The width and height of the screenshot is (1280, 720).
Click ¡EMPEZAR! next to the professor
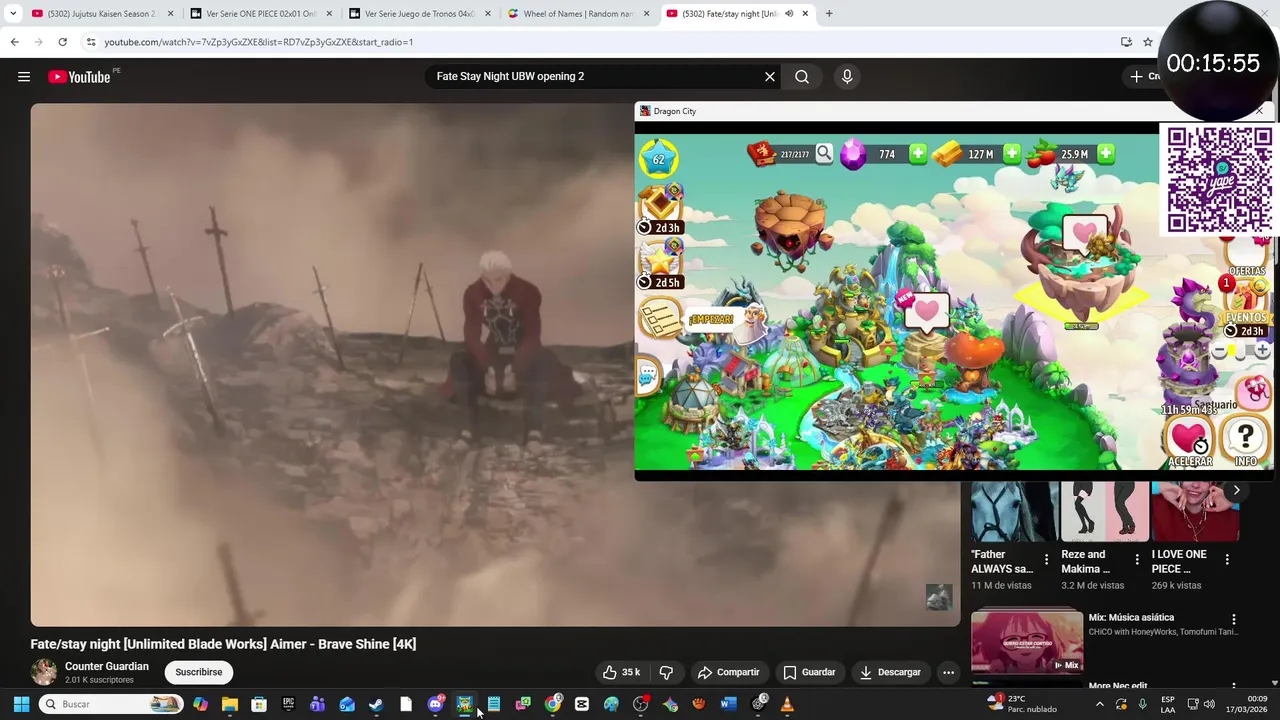(x=711, y=320)
